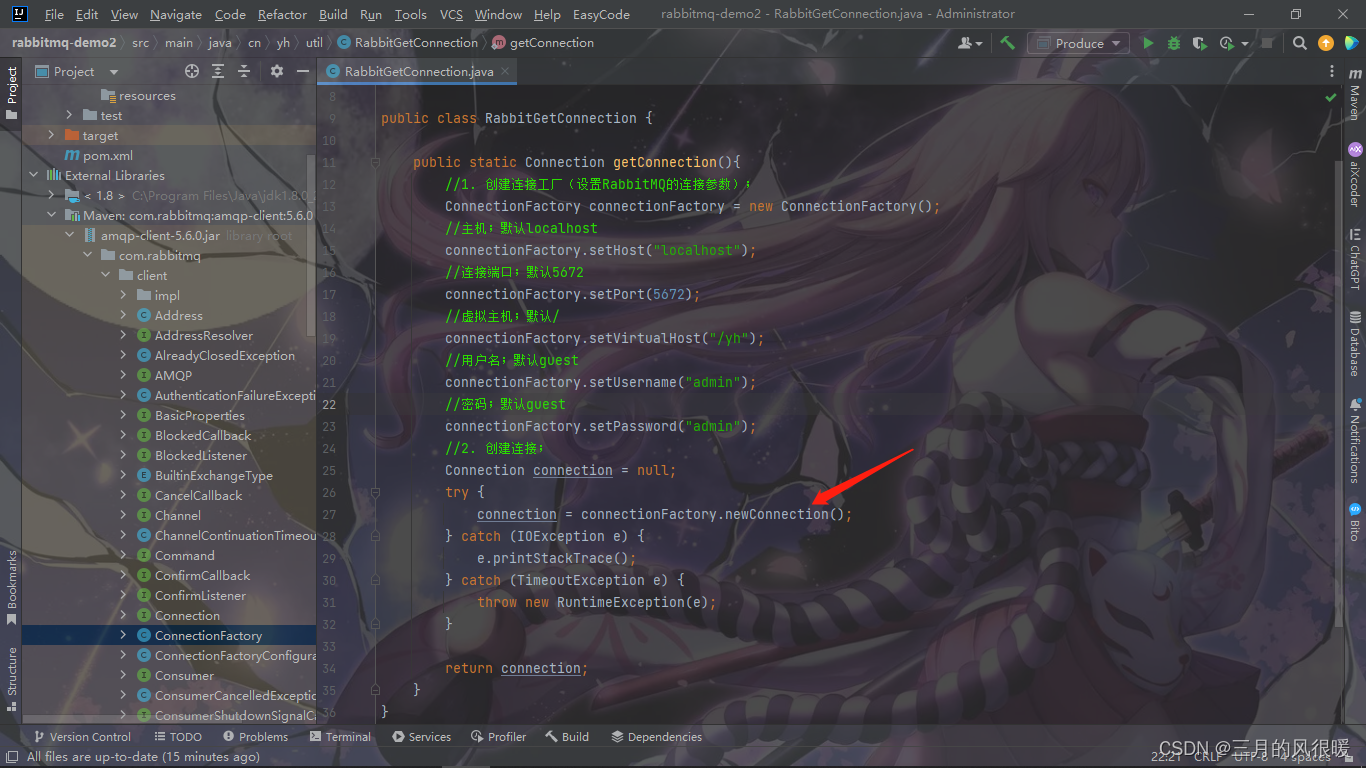Close the RabbitGetConnection.java tab
1366x768 pixels.
505,71
